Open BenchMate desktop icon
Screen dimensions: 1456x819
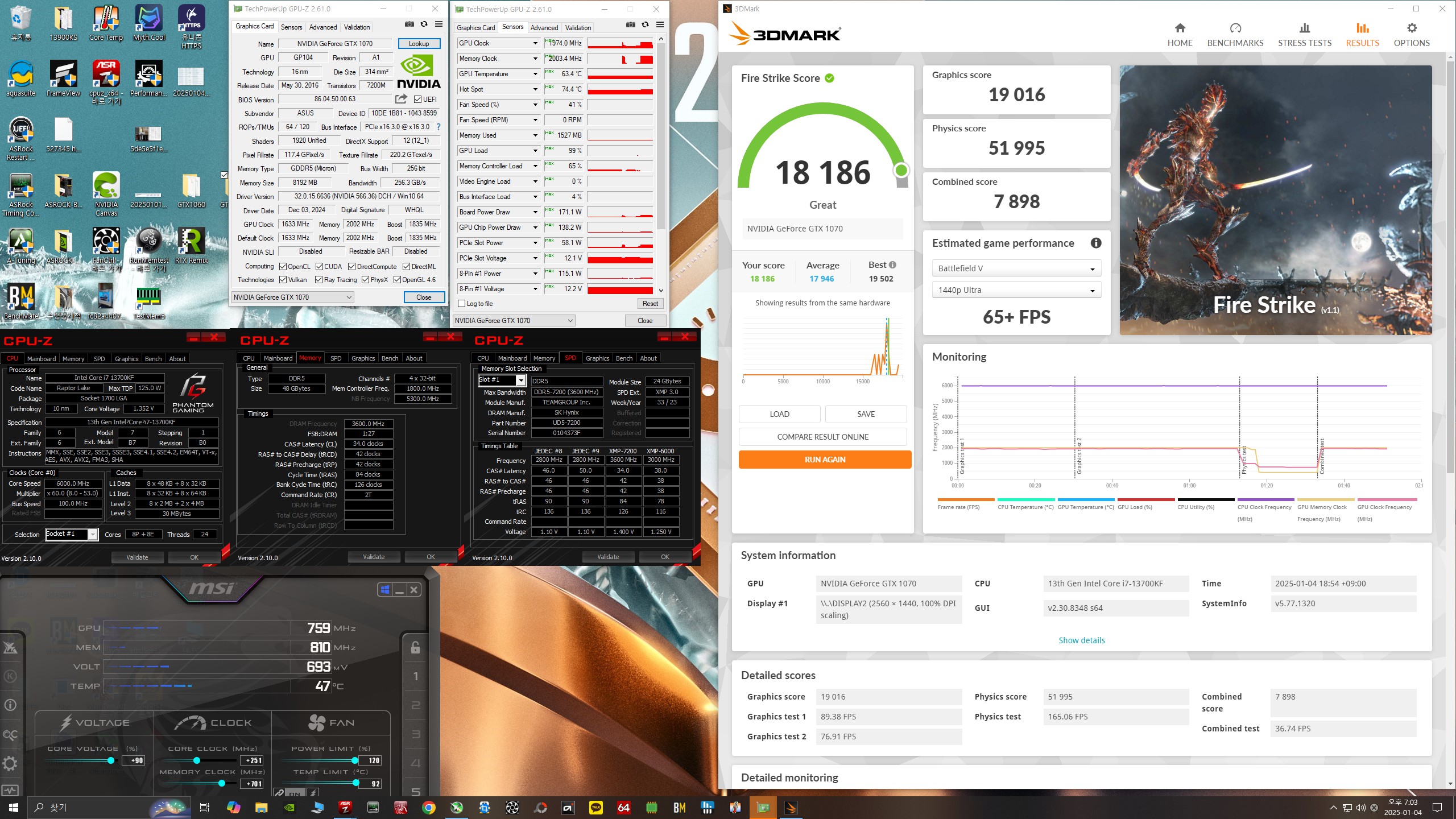coord(21,301)
